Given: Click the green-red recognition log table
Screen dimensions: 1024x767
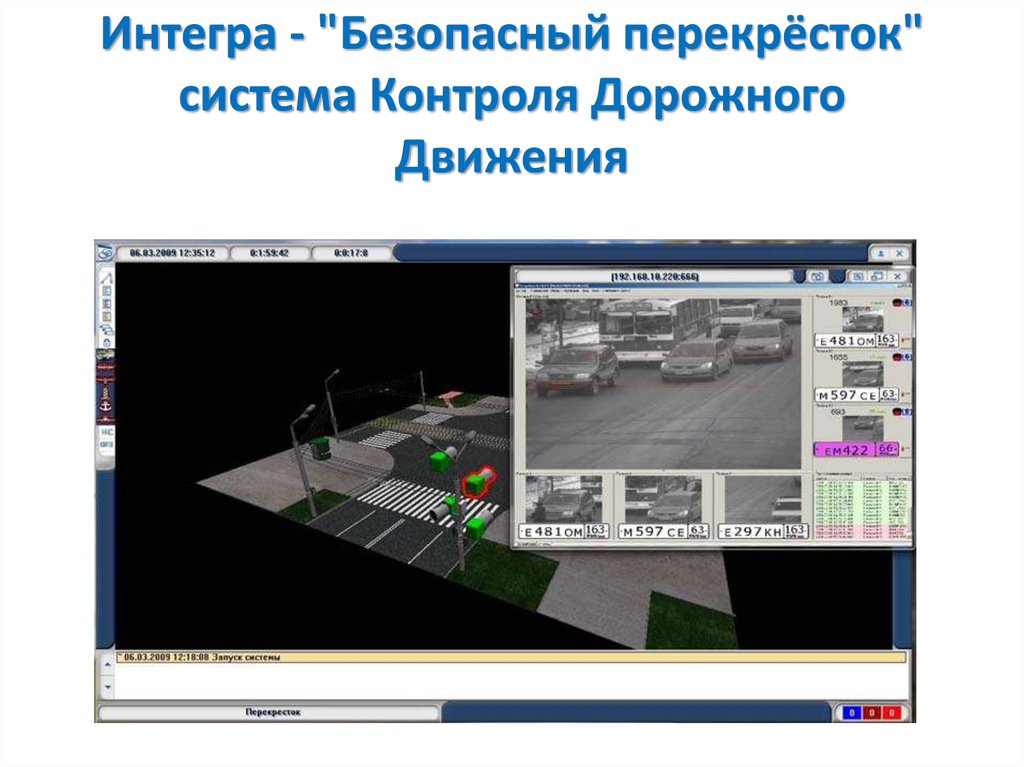Looking at the screenshot, I should 862,507.
